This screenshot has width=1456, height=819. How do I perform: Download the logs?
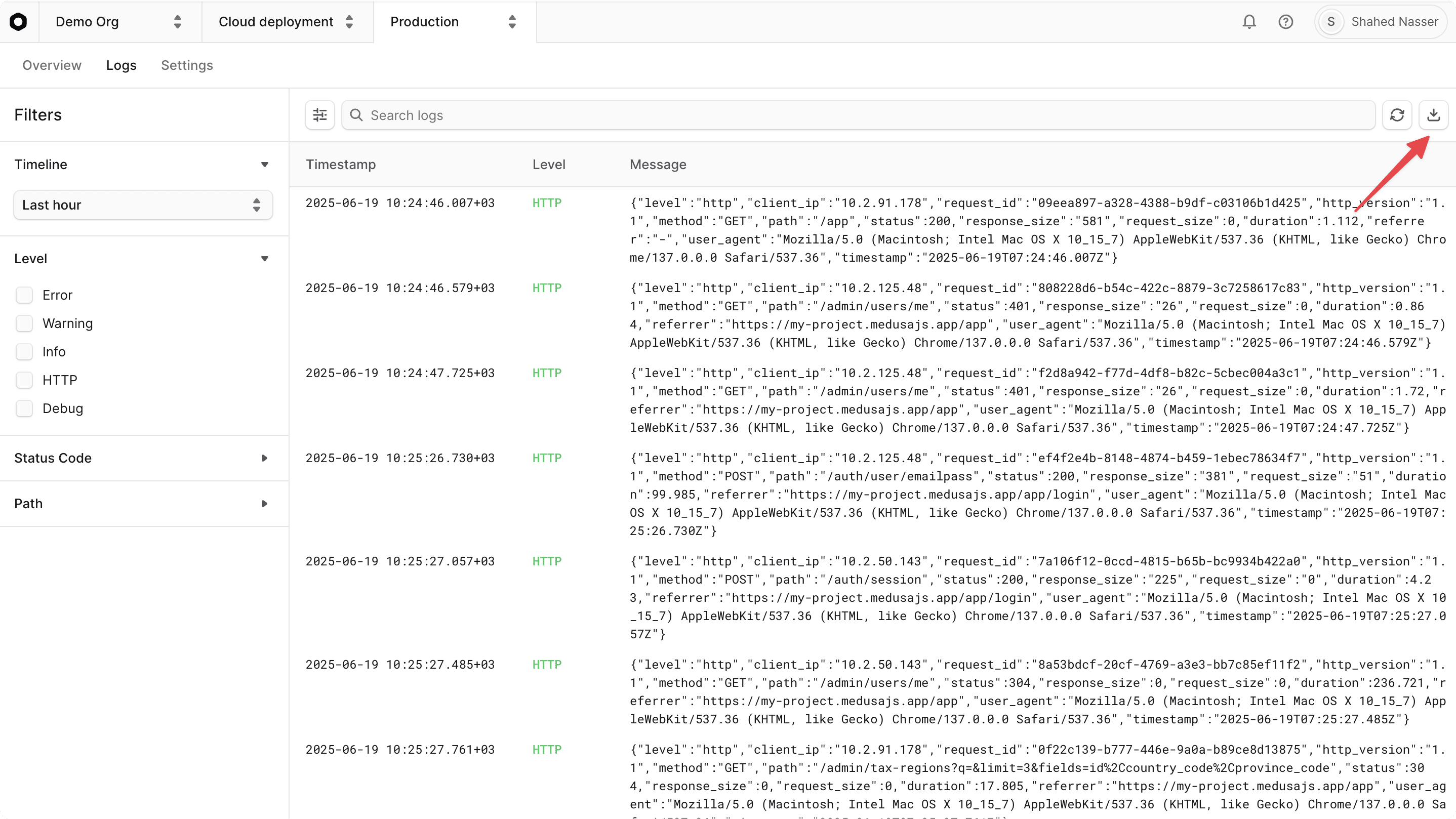pos(1433,115)
